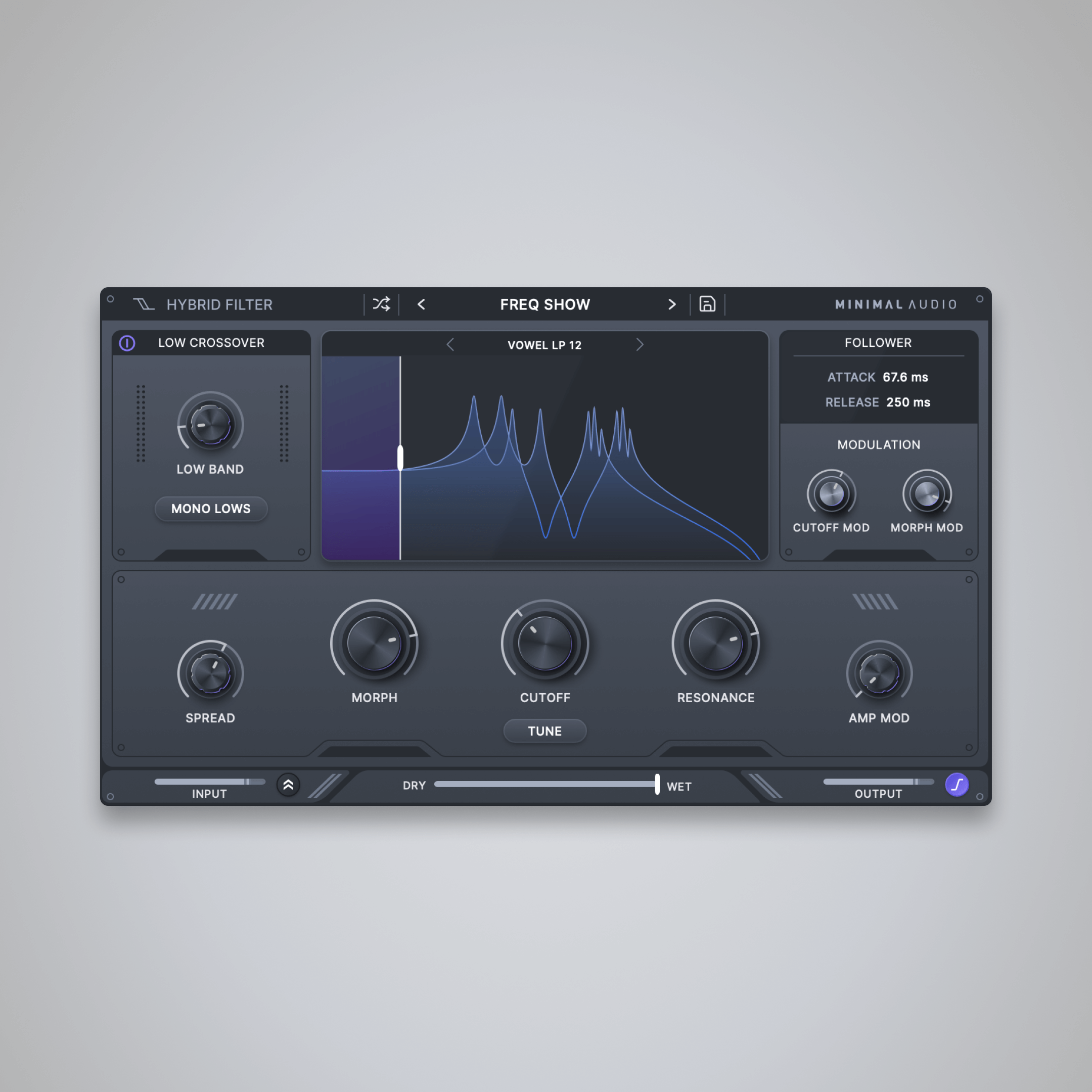The width and height of the screenshot is (1092, 1092).
Task: Switch to next filter type after Vowel LP 12
Action: (x=639, y=345)
